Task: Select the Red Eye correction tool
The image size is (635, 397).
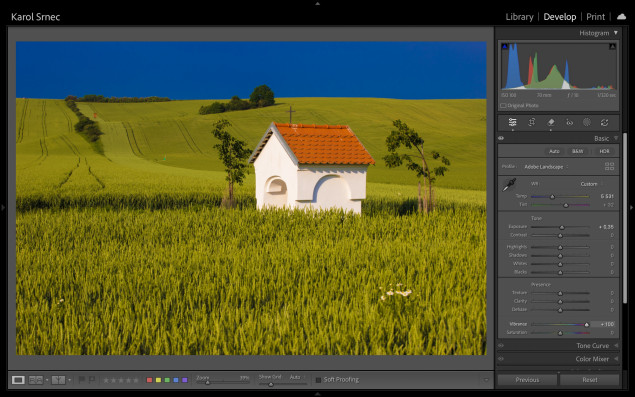Action: click(569, 122)
